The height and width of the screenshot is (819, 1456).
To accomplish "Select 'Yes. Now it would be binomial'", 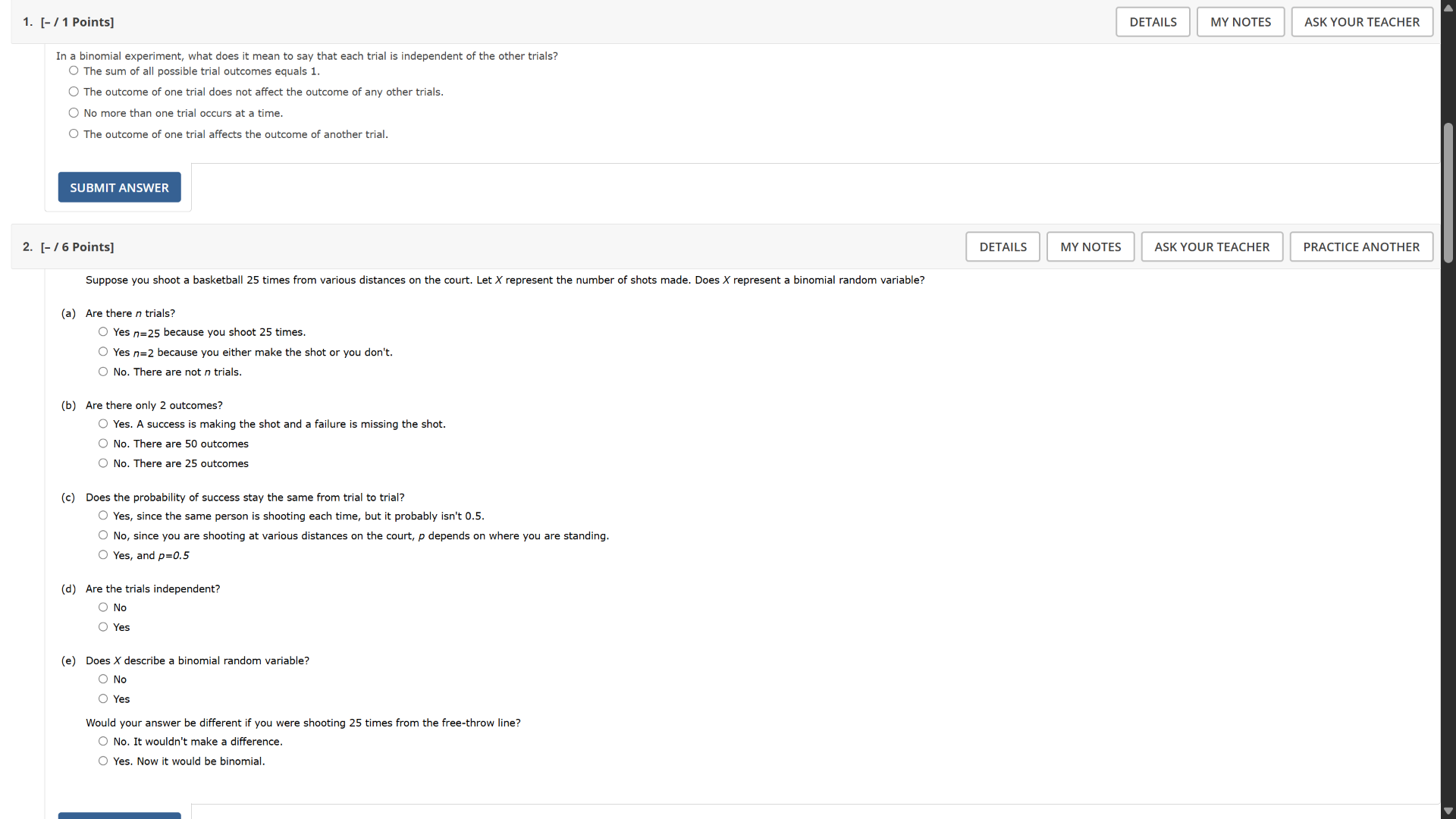I will (x=103, y=761).
